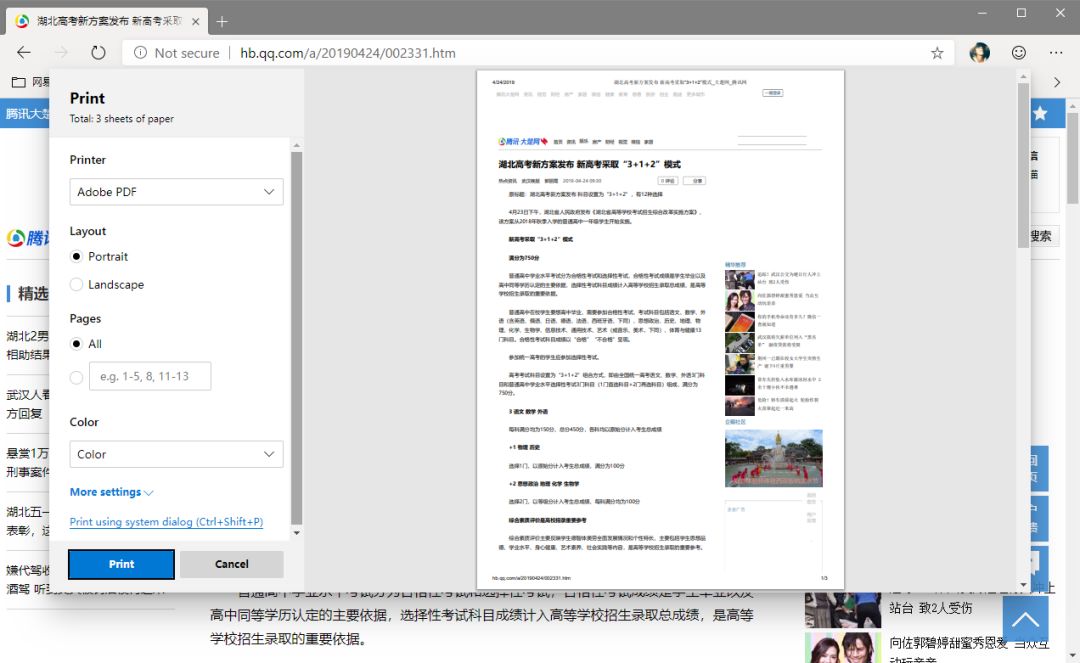Click Print using system dialog link
Viewport: 1080px width, 663px height.
(166, 522)
